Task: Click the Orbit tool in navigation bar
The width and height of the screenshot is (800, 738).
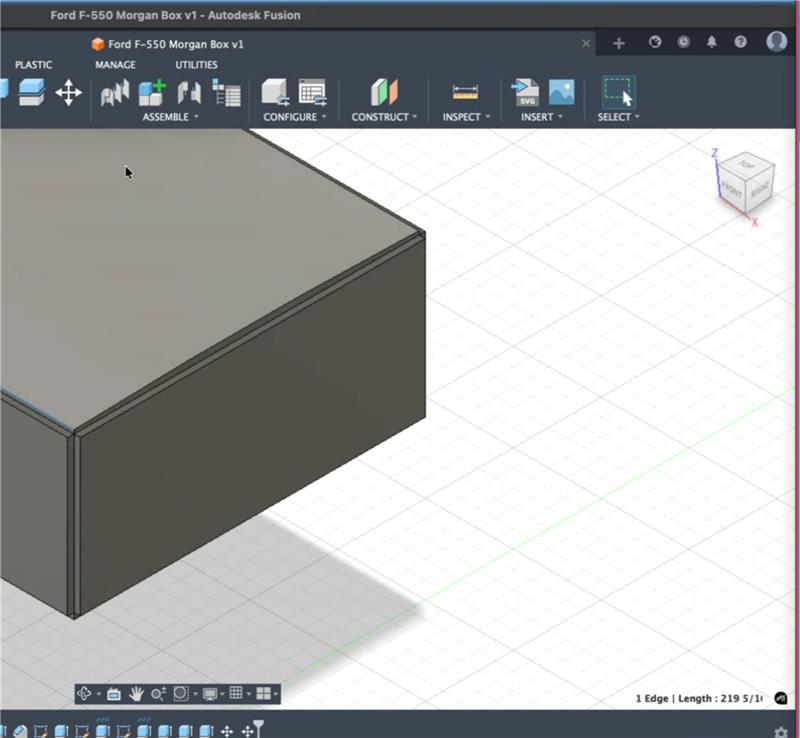Action: (84, 694)
